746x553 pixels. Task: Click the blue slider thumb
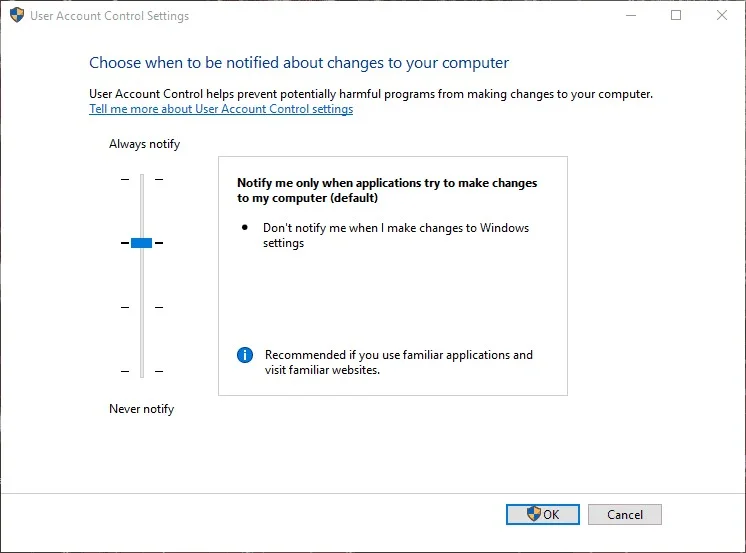[141, 243]
